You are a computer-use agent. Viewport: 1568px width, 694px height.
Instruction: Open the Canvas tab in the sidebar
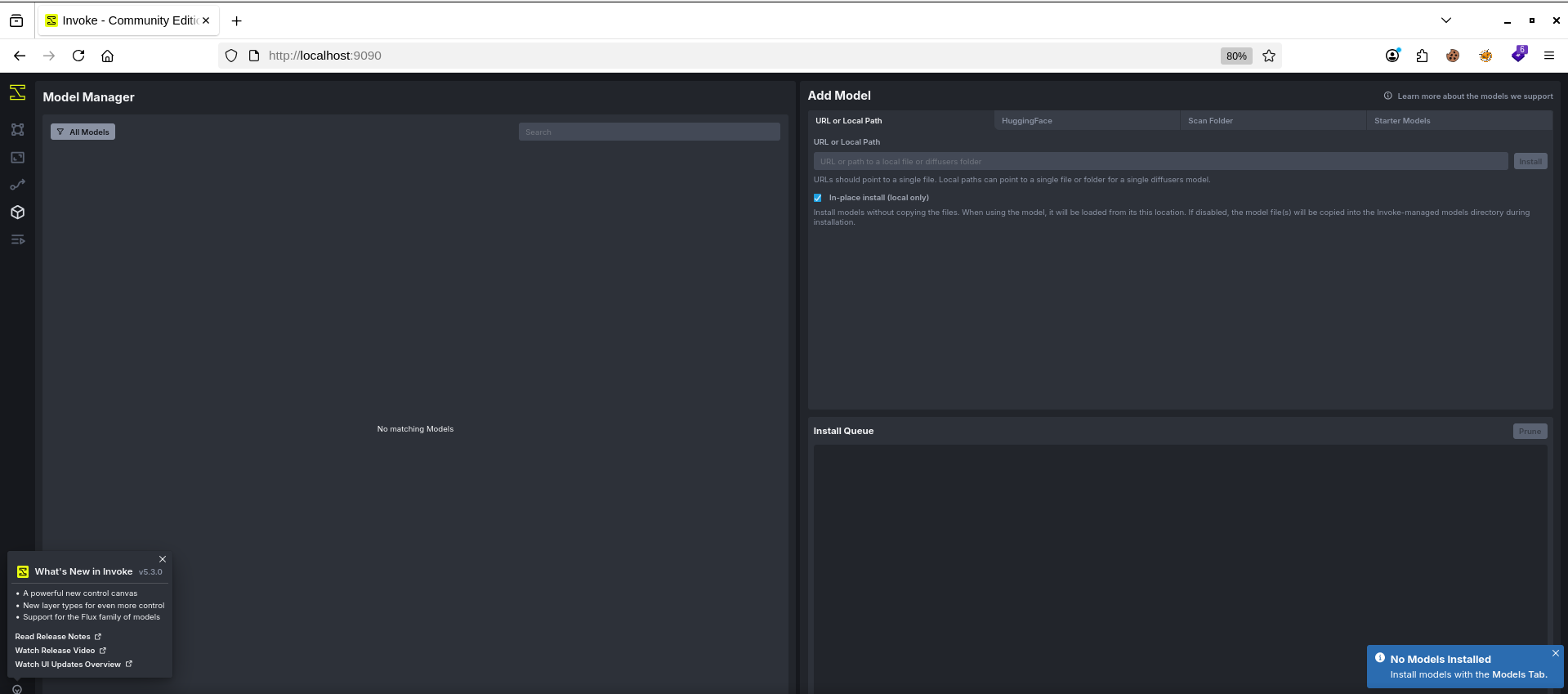coord(17,129)
